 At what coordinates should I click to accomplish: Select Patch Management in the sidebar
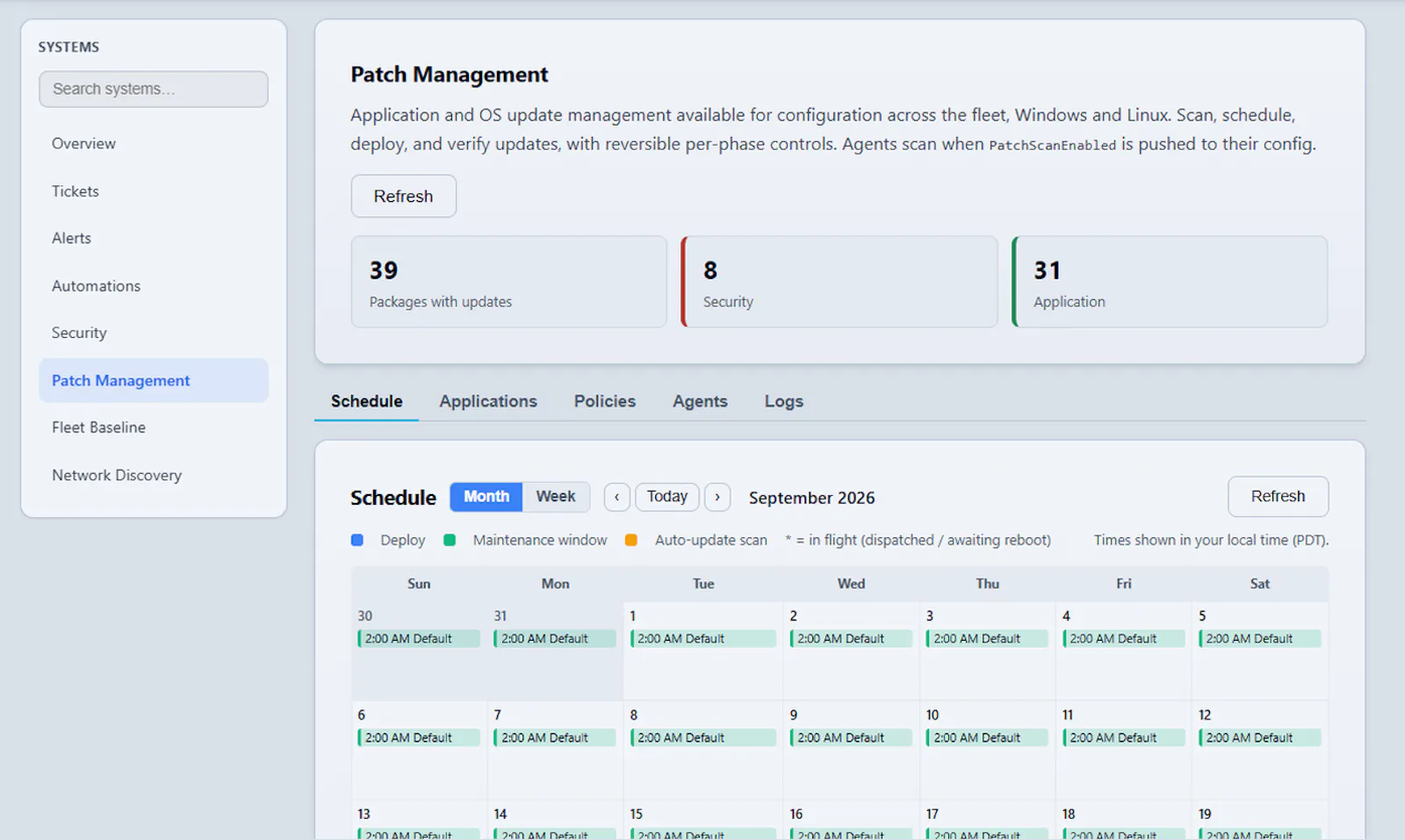[154, 381]
